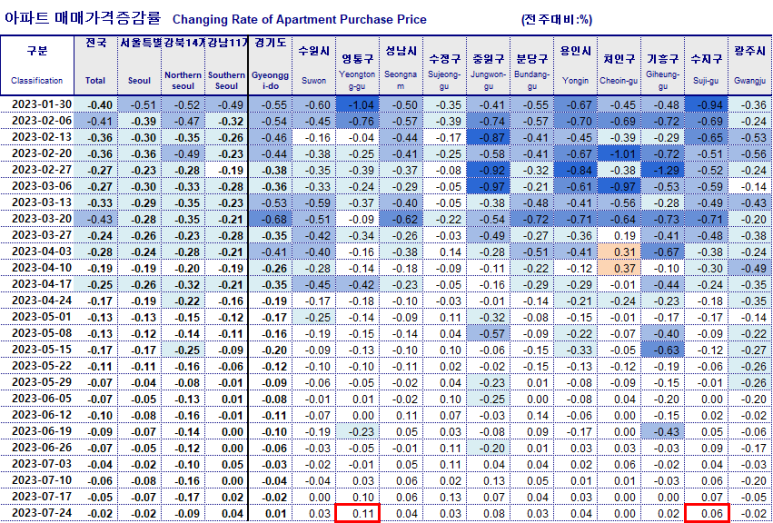
Task: Select the '영통구 Yeongtong-gu' column header
Action: (x=357, y=65)
